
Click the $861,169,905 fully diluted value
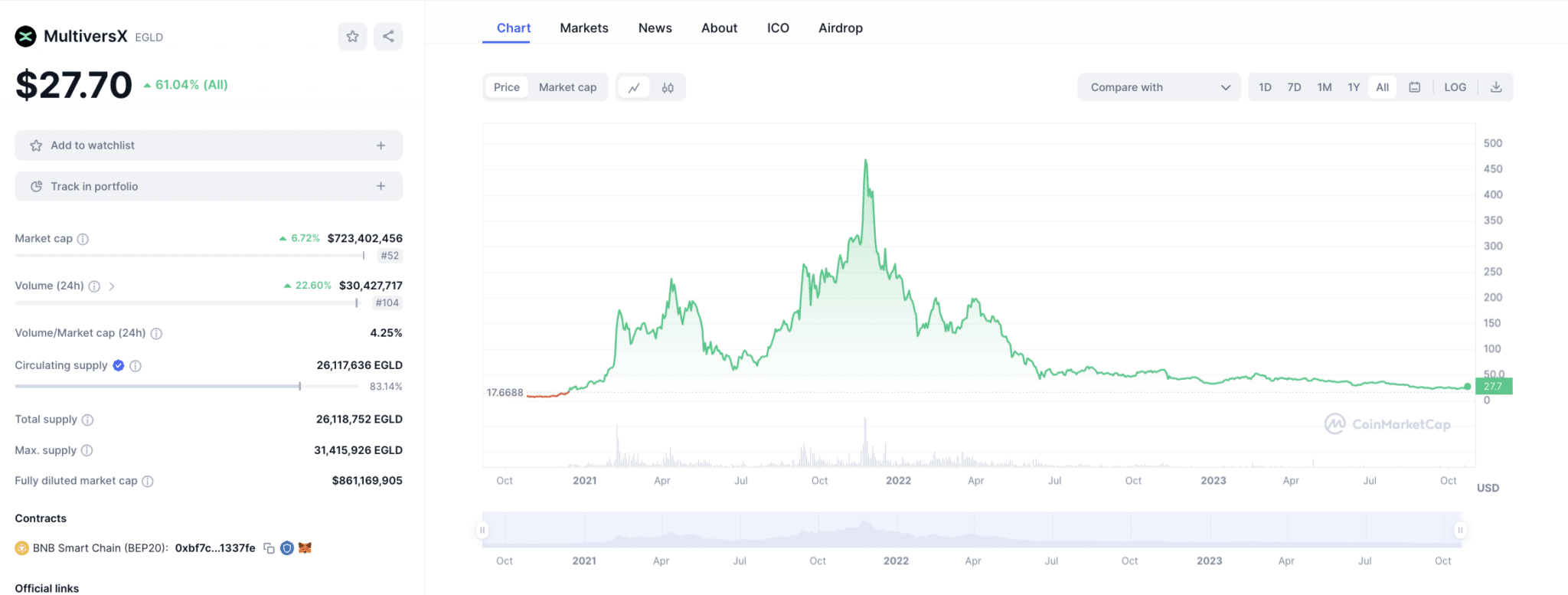367,481
